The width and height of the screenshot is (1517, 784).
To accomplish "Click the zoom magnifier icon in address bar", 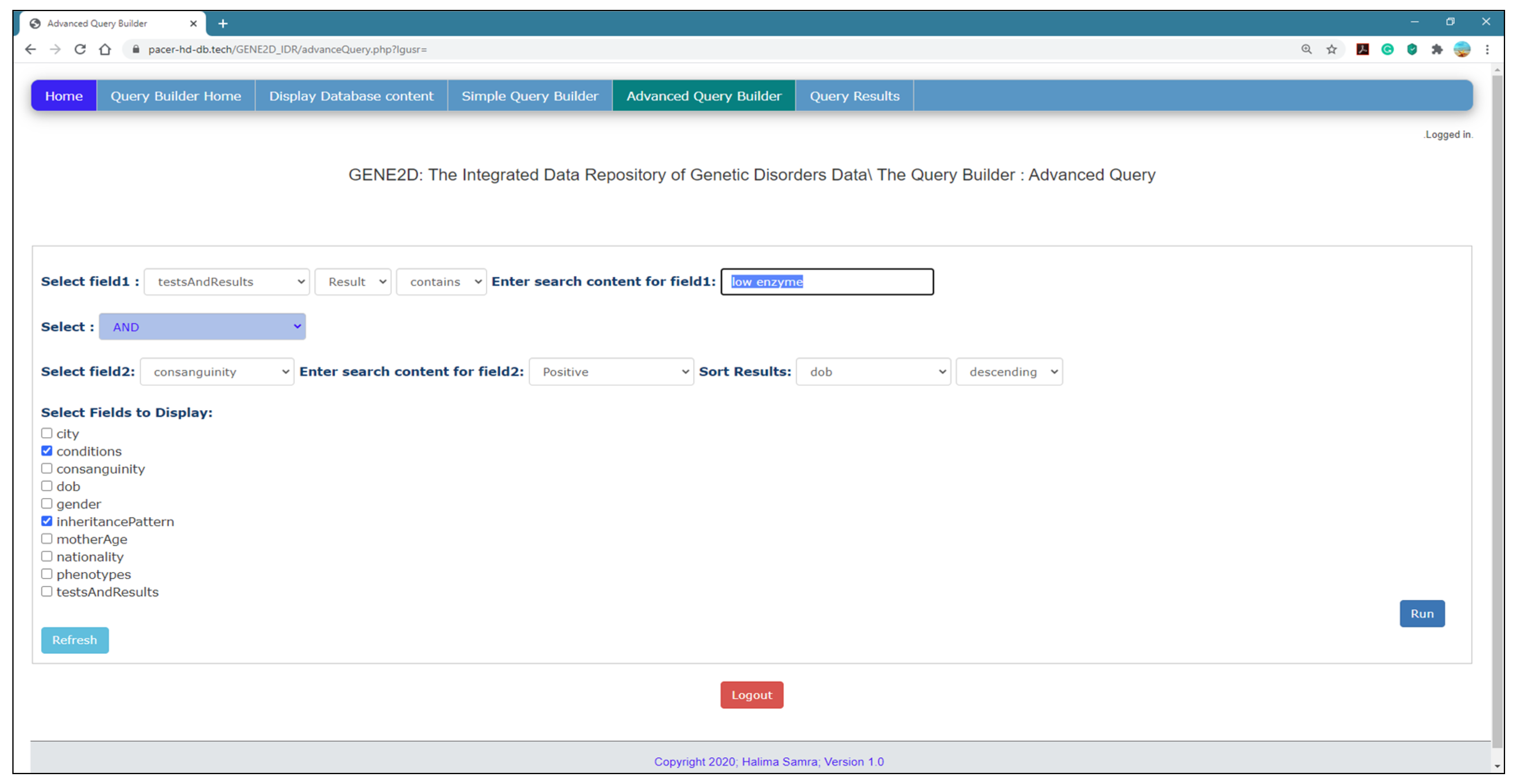I will pyautogui.click(x=1306, y=49).
